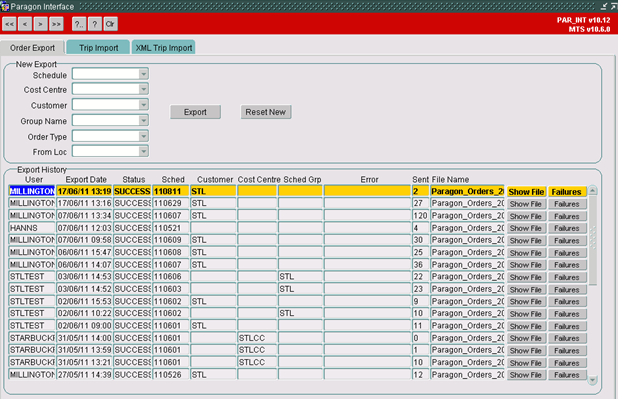Click Failures for 07/06/11 13:34 export
The image size is (618, 399).
(x=566, y=216)
